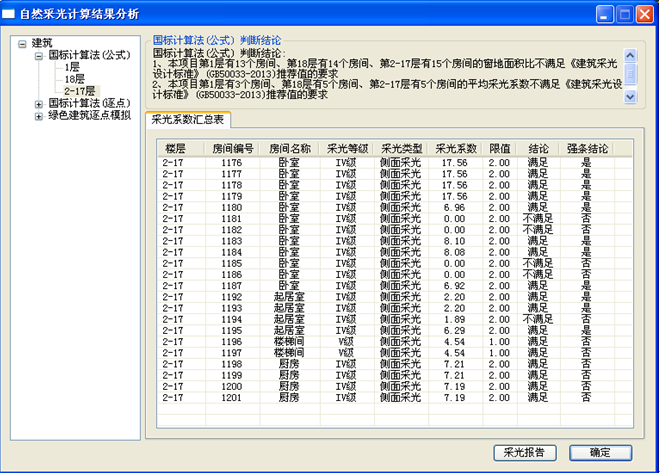Viewport: 660px width, 473px height.
Task: Select the 18层 tree item
Action: [75, 79]
